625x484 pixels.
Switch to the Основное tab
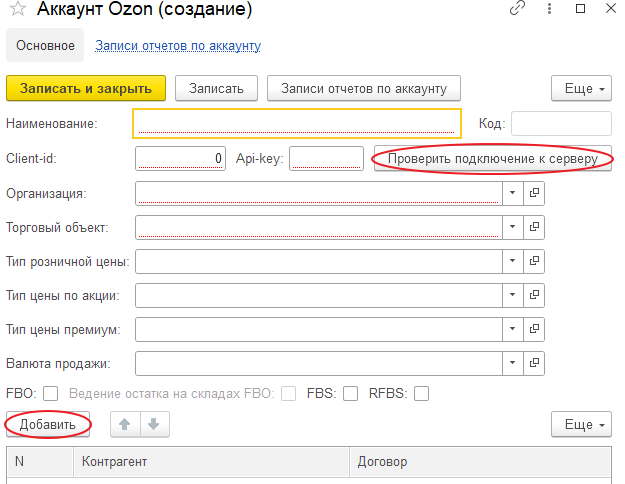pyautogui.click(x=45, y=45)
